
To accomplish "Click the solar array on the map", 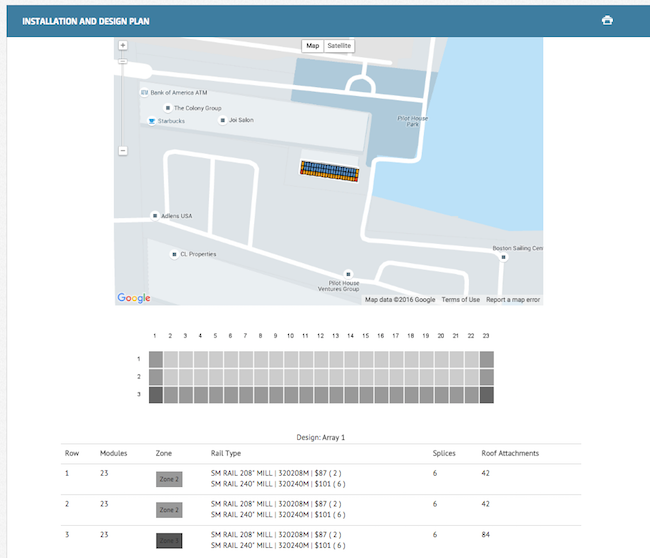I will pos(330,170).
